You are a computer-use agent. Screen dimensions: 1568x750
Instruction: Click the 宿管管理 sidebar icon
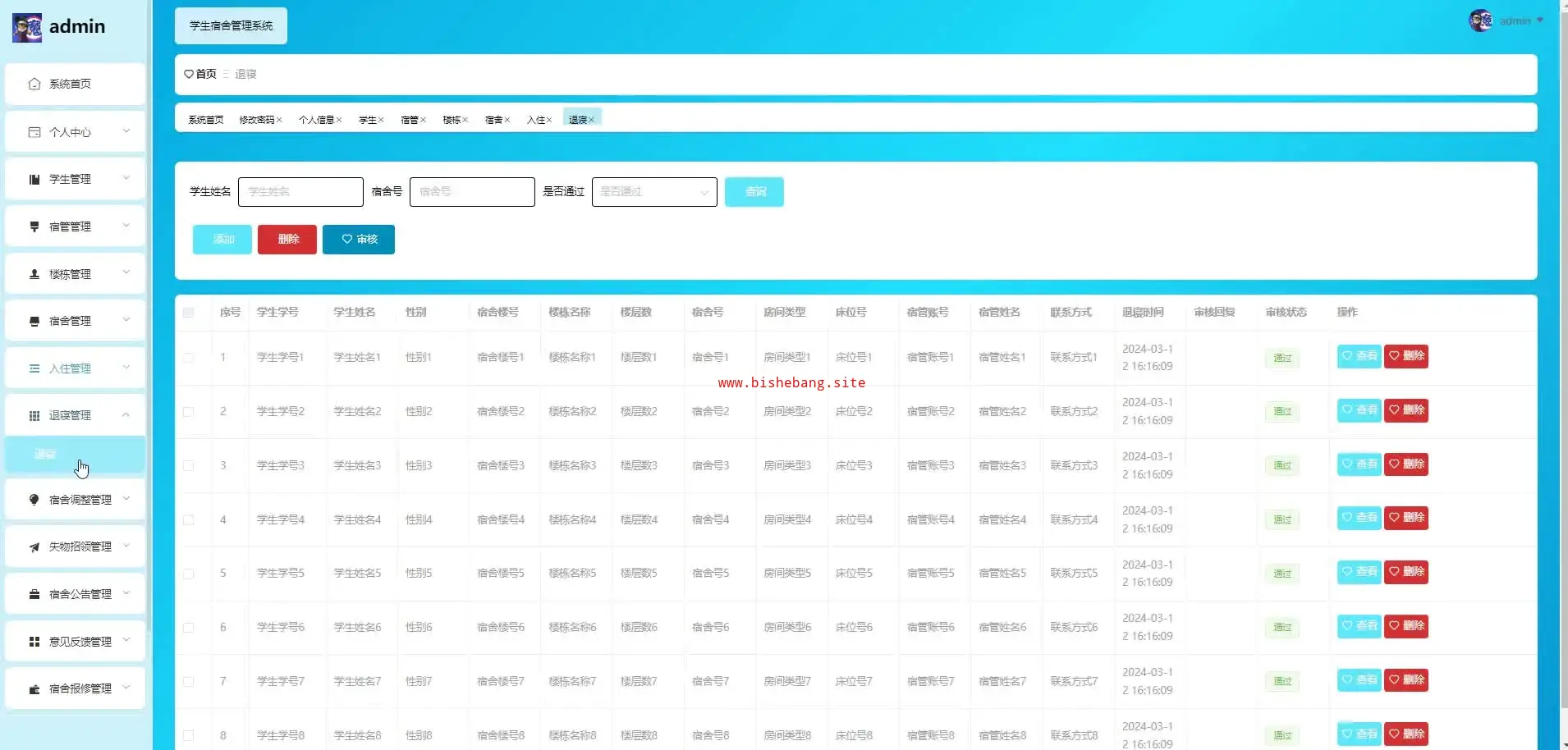[x=34, y=226]
